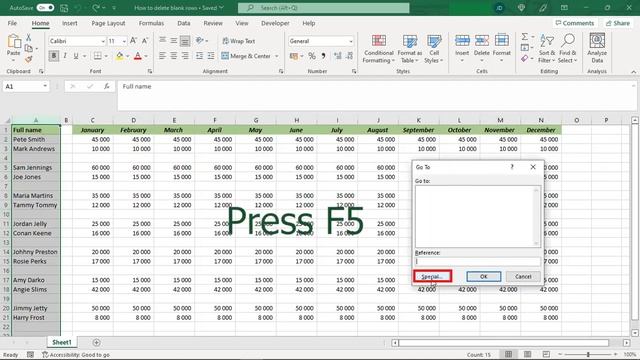Image resolution: width=640 pixels, height=360 pixels.
Task: Open Merge & Center dropdown arrow
Action: coord(277,56)
